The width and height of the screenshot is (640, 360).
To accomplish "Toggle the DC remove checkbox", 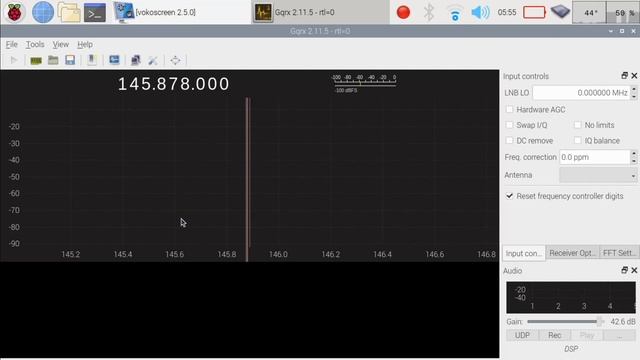I will (509, 140).
